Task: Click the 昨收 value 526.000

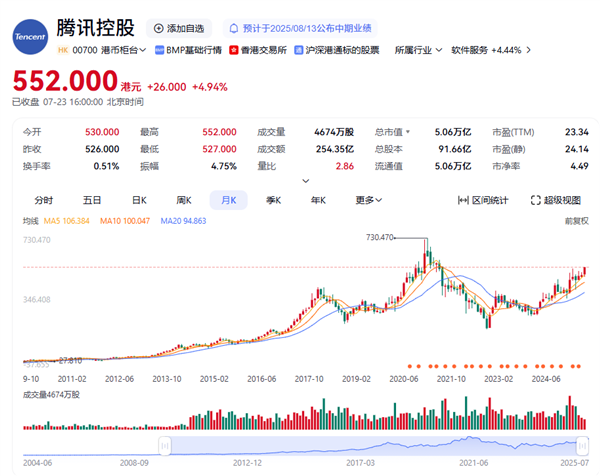Action: 102,149
